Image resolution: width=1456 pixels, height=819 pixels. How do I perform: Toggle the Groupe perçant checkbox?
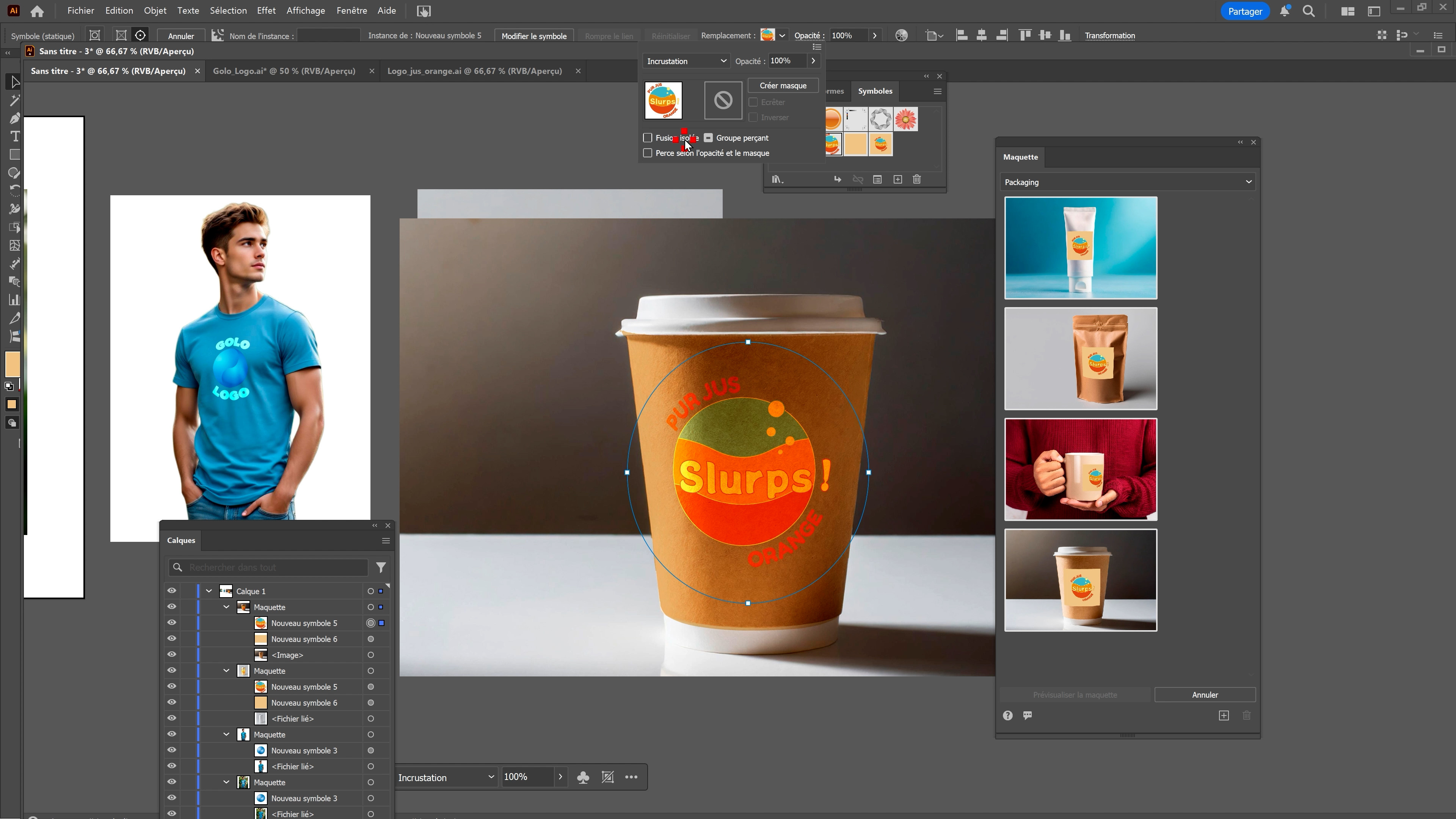click(708, 138)
